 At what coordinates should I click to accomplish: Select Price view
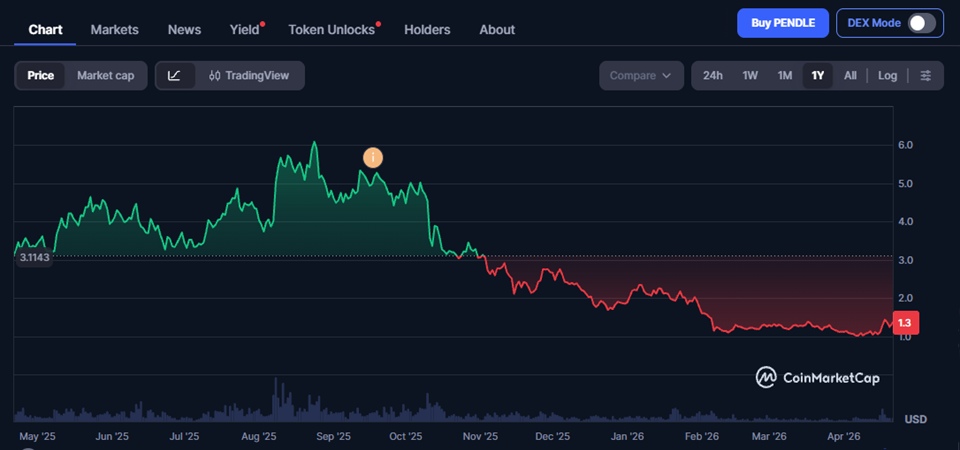click(40, 76)
